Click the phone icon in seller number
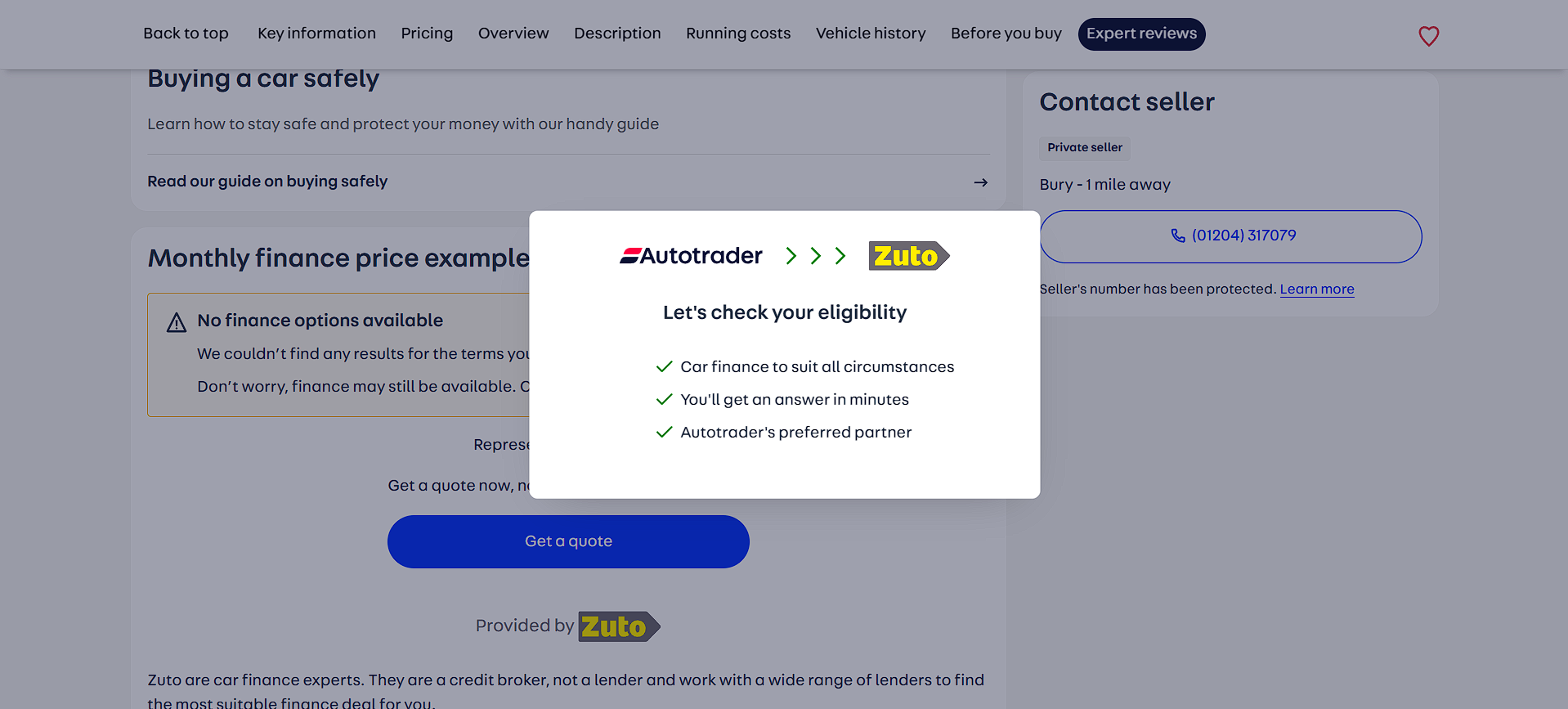The width and height of the screenshot is (1568, 709). (x=1177, y=236)
